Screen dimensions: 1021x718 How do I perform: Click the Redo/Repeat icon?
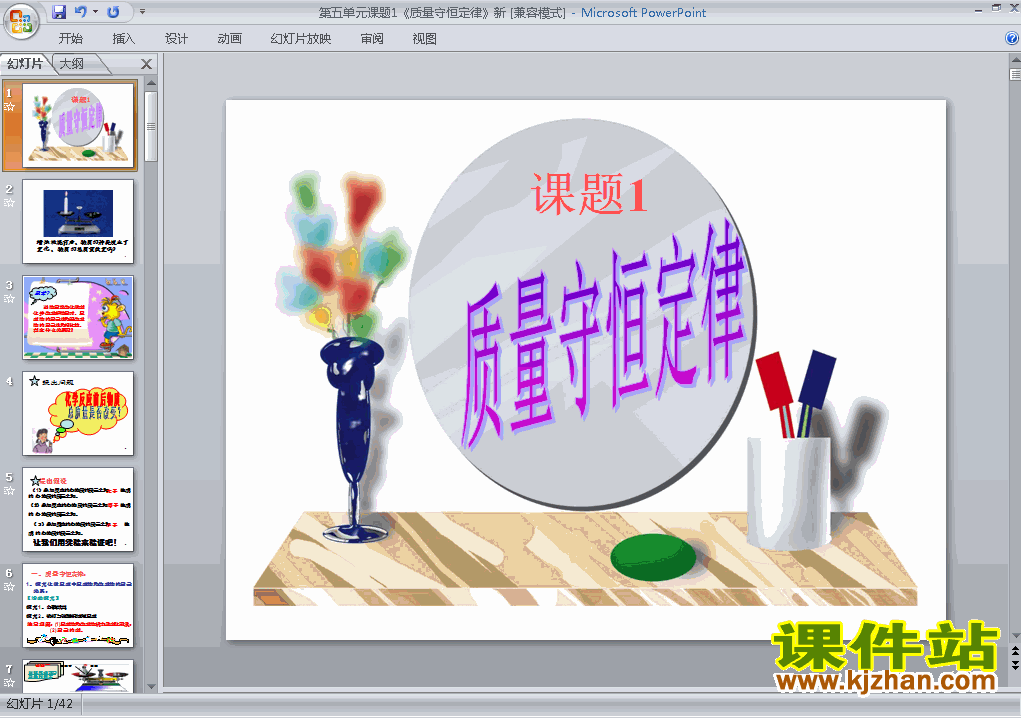113,12
